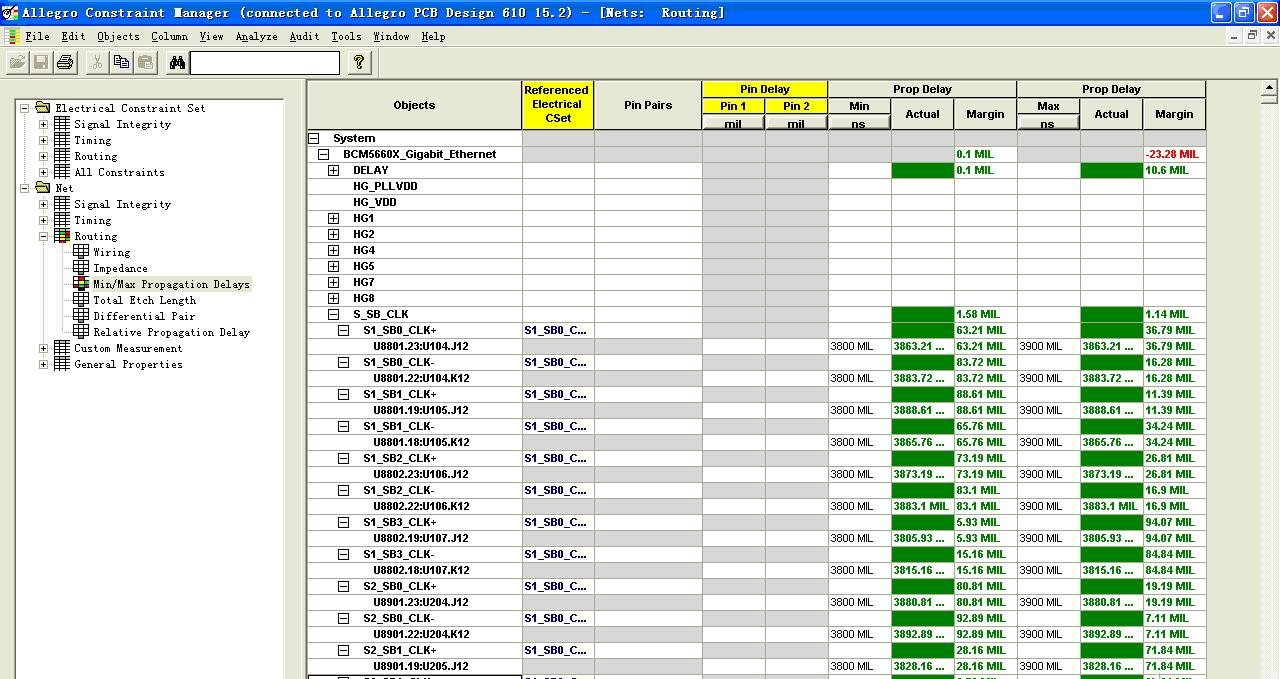Click inside the toolbar search text field
Viewport: 1280px width, 679px height.
pyautogui.click(x=264, y=63)
